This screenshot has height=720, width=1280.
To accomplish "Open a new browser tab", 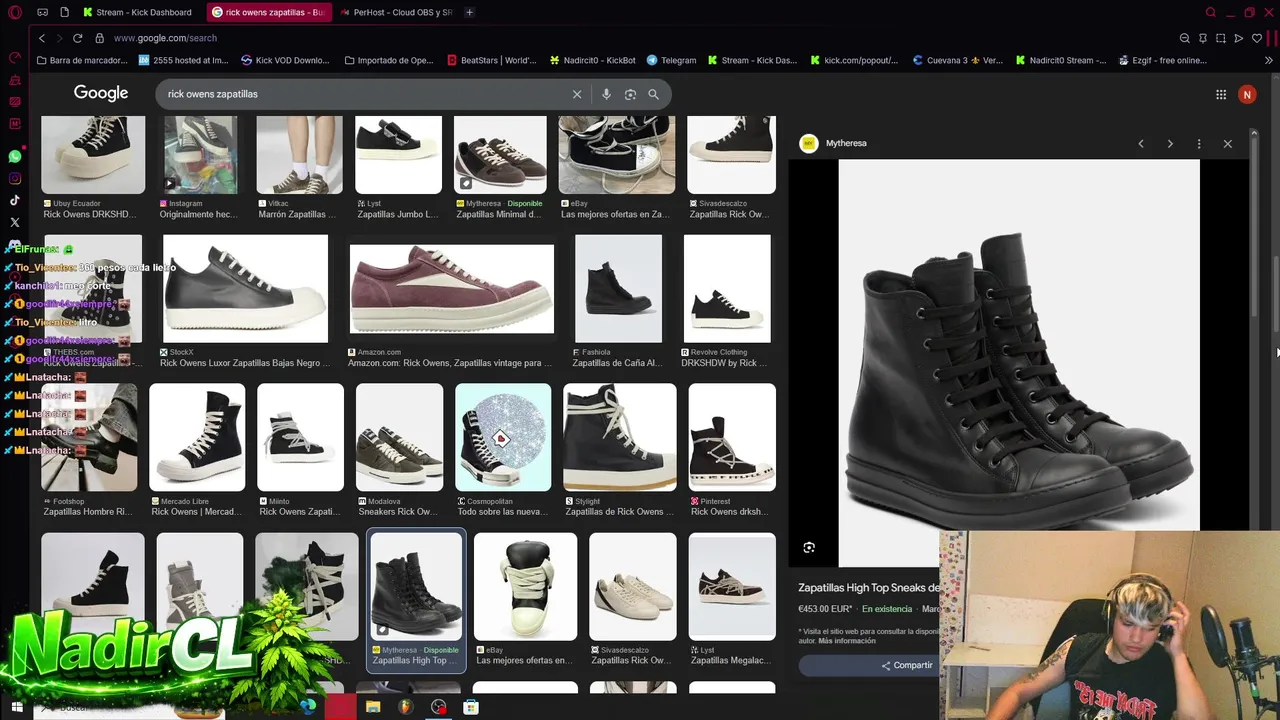I will pos(469,12).
